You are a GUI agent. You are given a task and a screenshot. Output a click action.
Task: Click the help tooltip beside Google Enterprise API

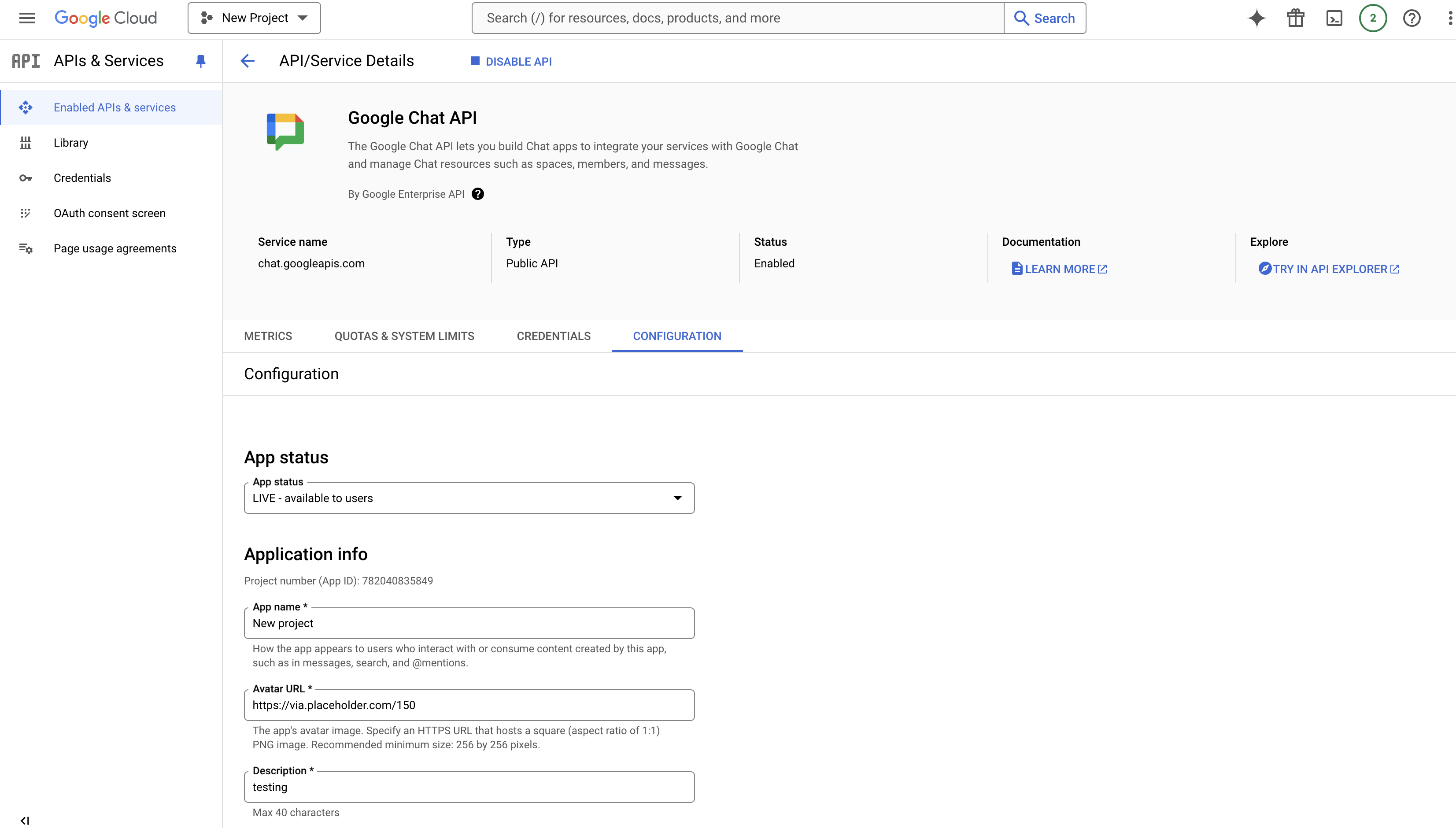[477, 194]
